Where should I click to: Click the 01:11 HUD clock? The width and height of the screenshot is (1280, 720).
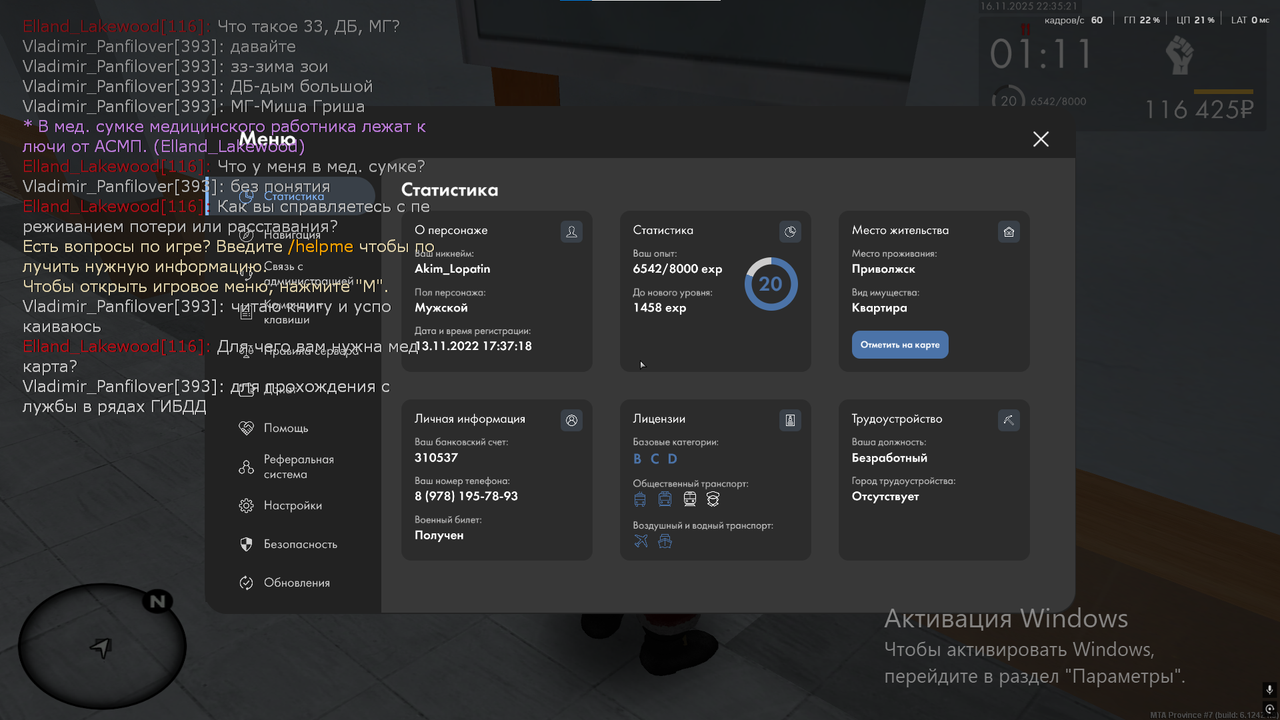click(1040, 55)
